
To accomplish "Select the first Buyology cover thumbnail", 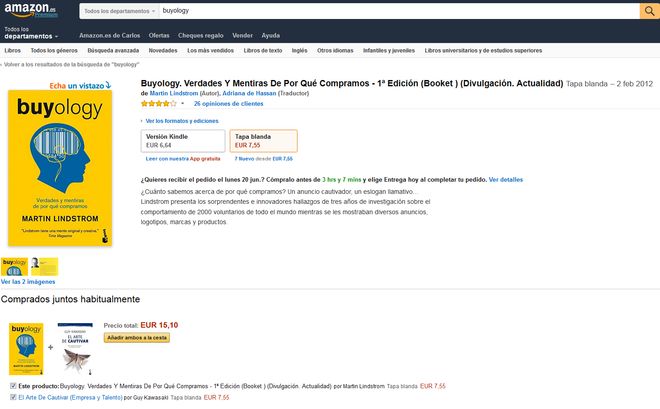I will [x=14, y=266].
